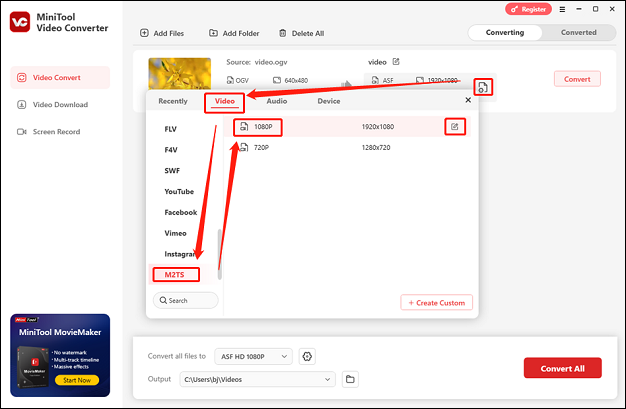Image resolution: width=626 pixels, height=409 pixels.
Task: Click the format list vertical scrollbar
Action: 219,254
